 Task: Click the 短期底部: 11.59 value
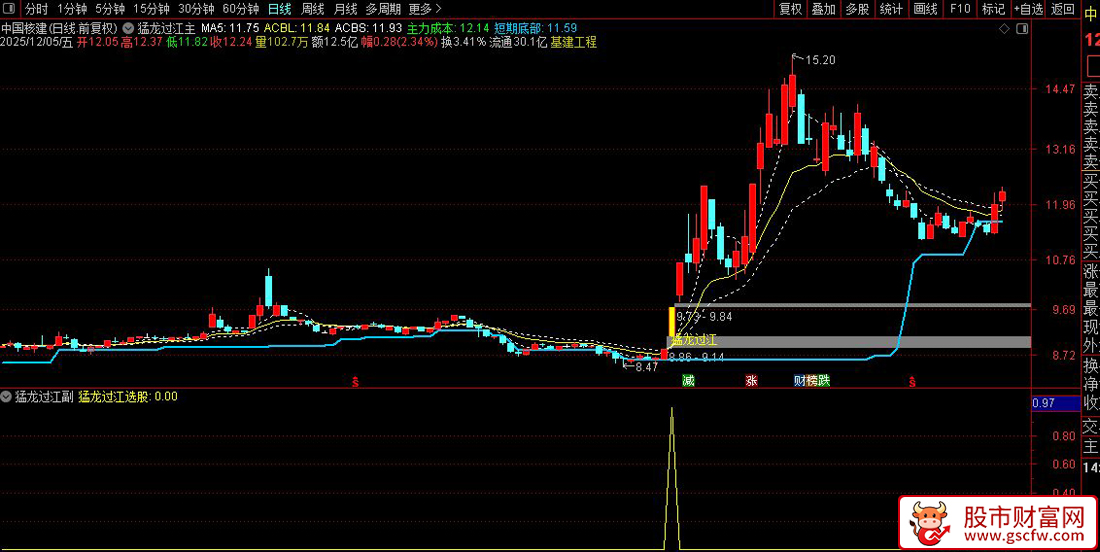[x=535, y=28]
